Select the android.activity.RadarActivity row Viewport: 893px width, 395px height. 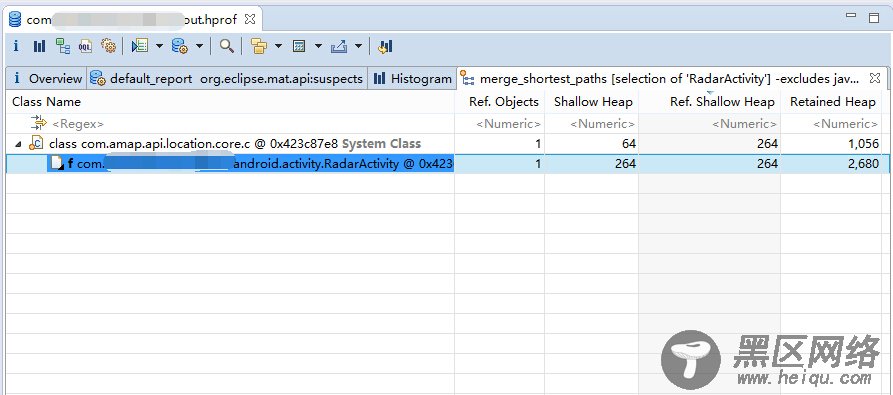pyautogui.click(x=447, y=164)
